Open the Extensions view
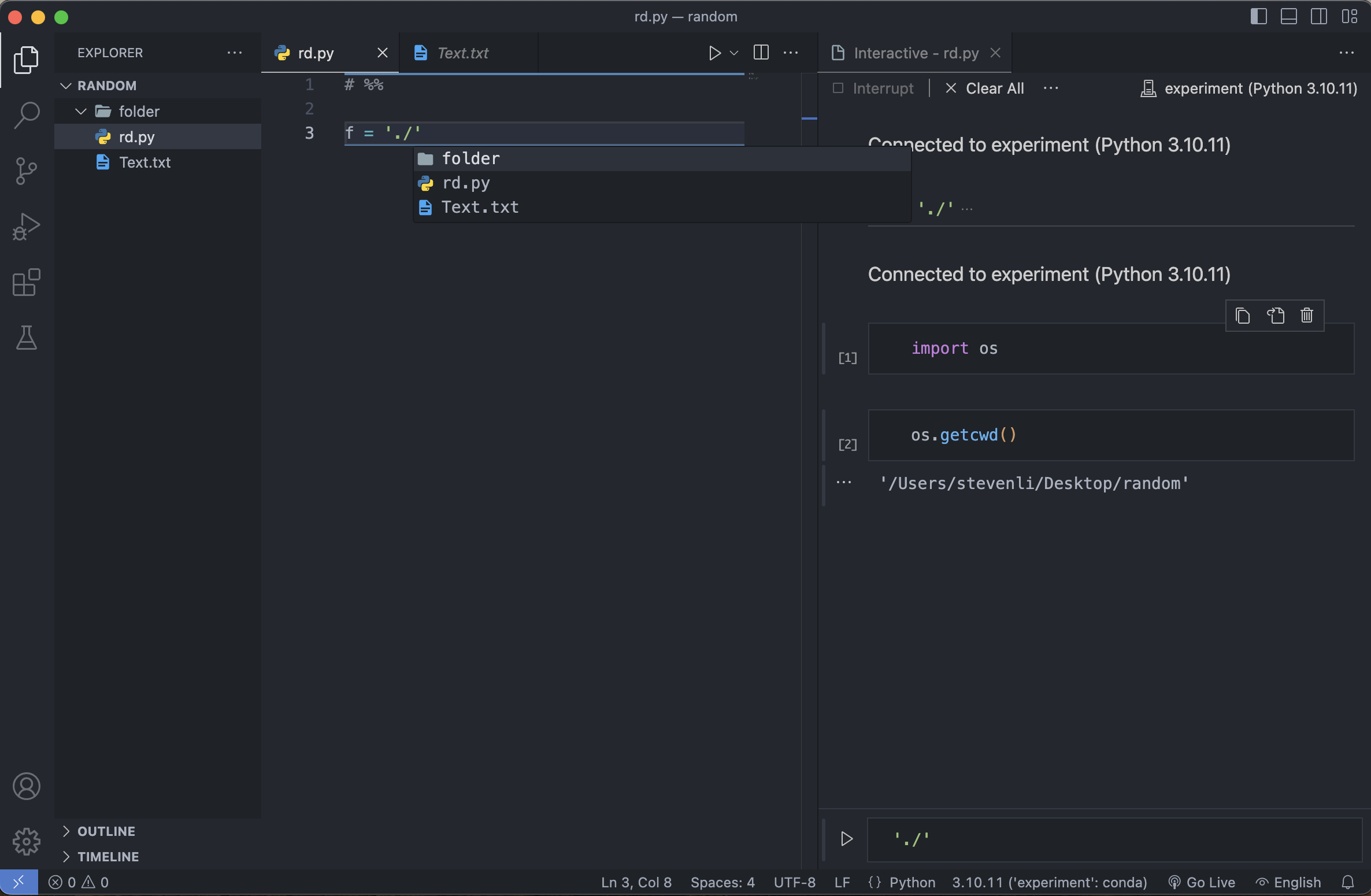The image size is (1371, 896). (27, 282)
